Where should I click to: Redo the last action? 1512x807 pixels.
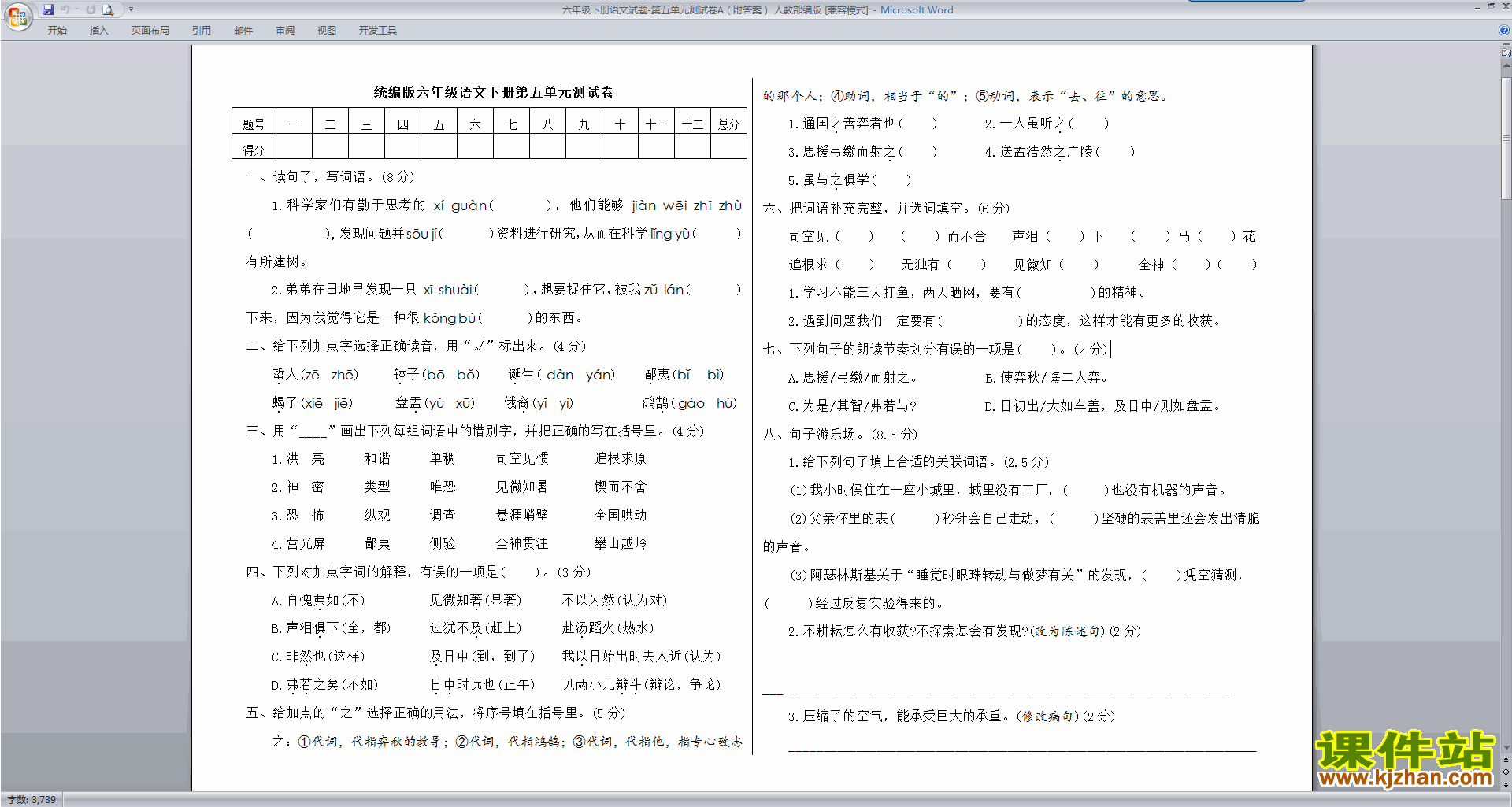point(91,9)
